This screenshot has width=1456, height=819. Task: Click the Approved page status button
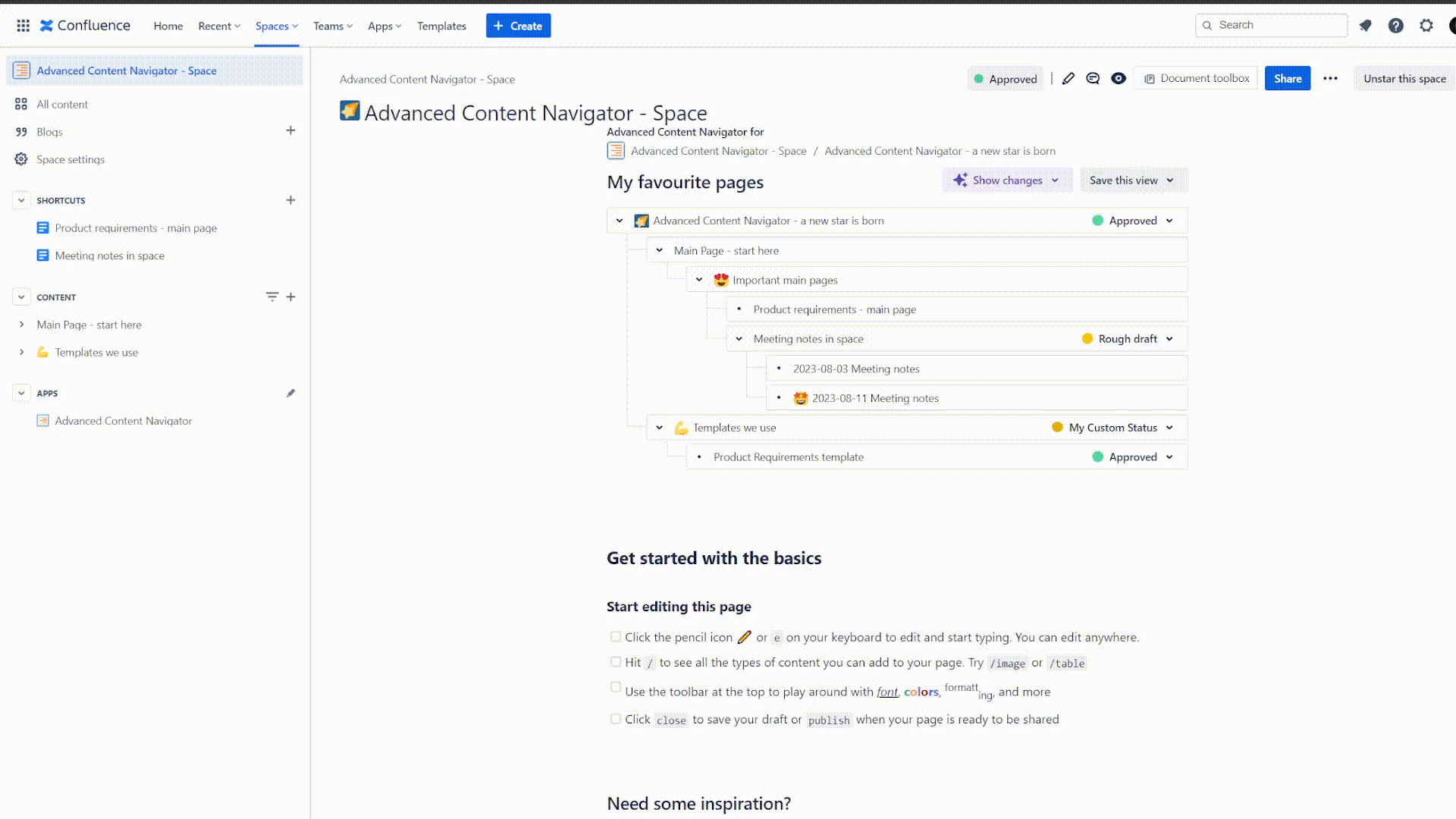coord(1005,79)
